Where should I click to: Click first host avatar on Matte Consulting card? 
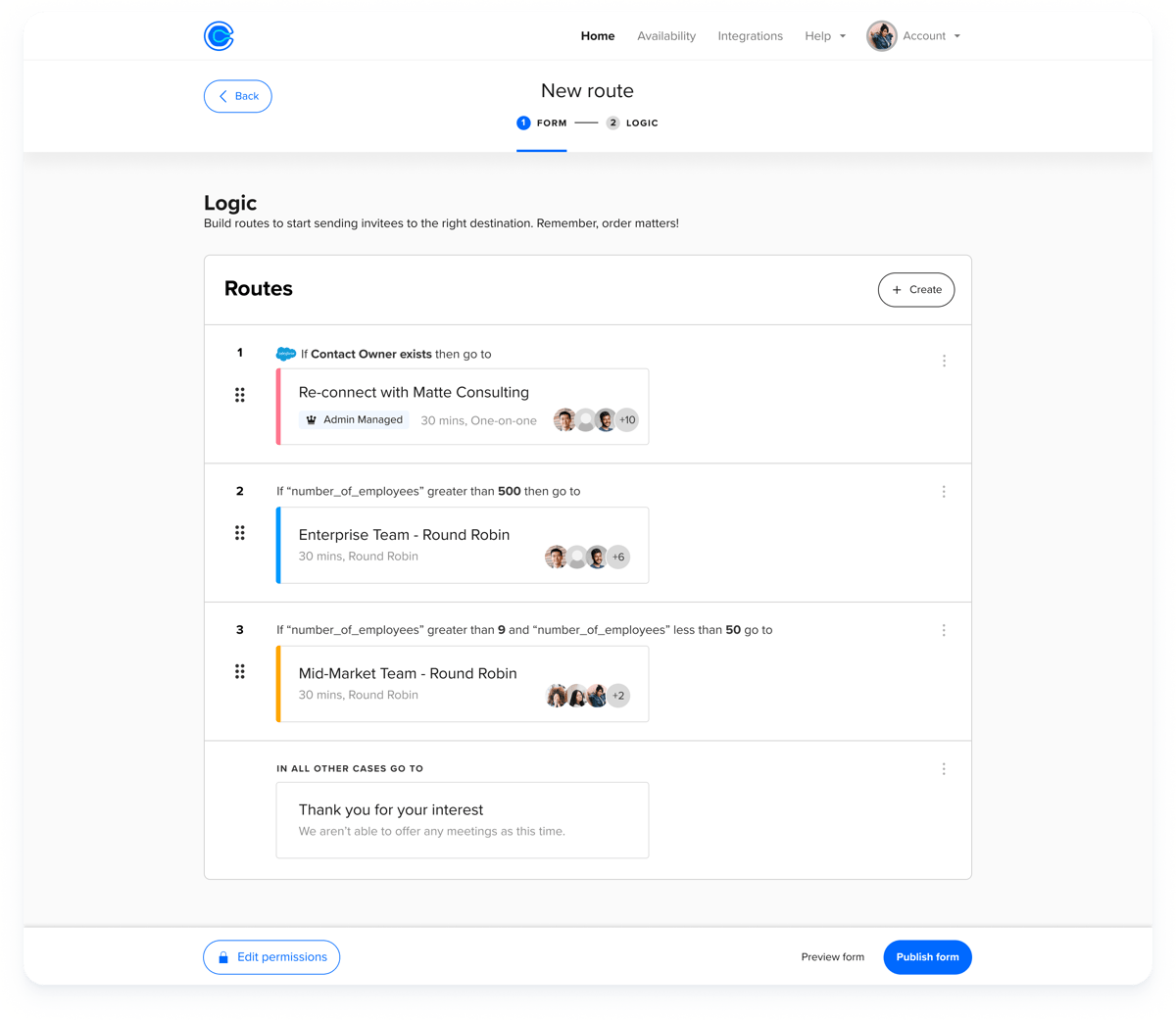pos(564,420)
